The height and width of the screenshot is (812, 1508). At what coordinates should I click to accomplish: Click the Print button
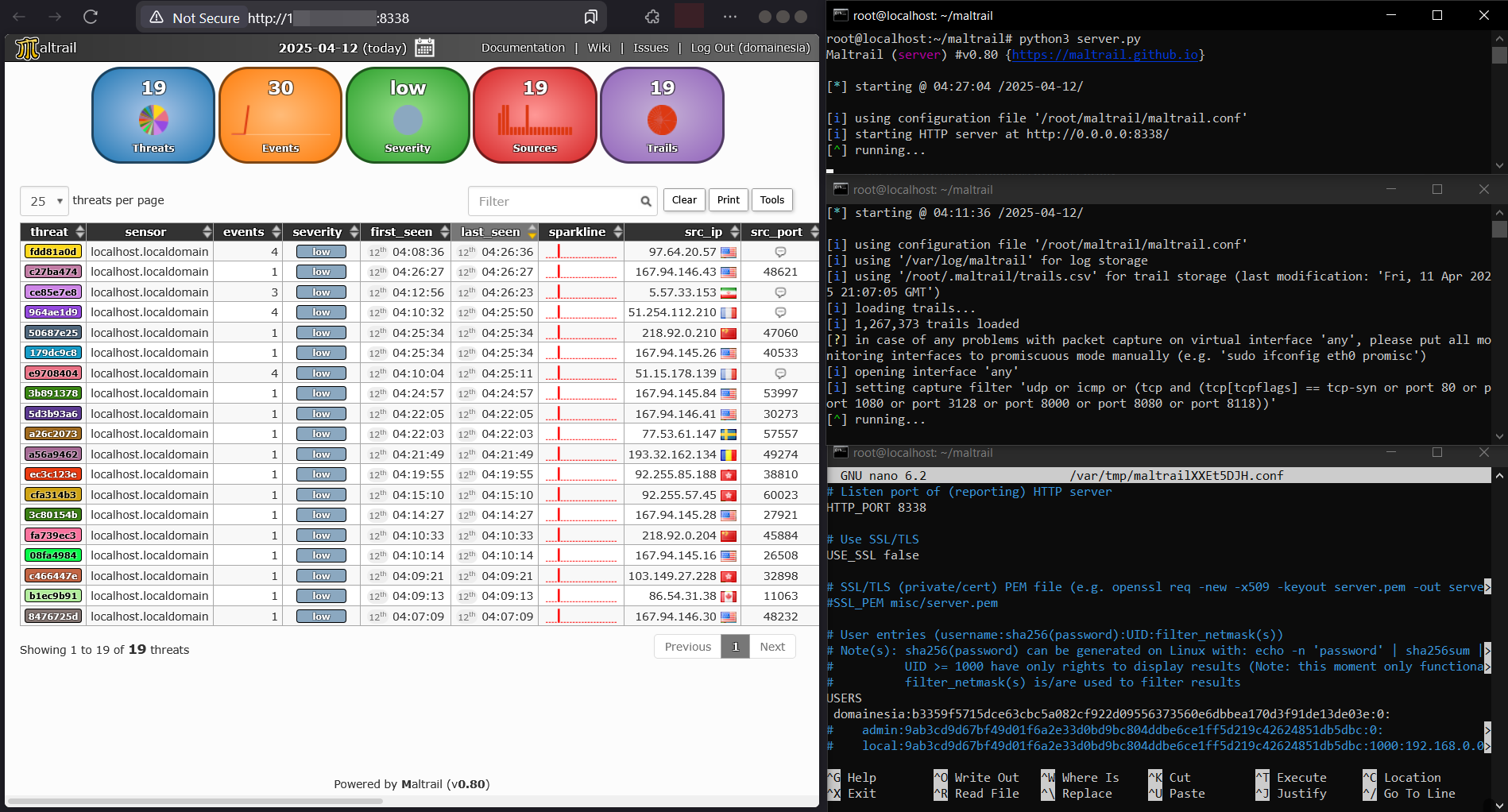729,200
